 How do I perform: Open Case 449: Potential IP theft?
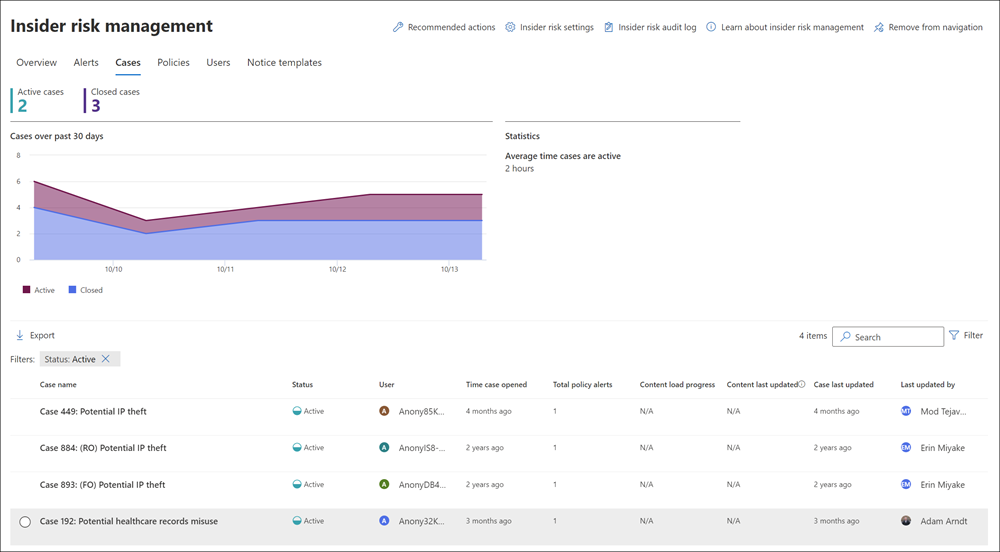point(93,411)
